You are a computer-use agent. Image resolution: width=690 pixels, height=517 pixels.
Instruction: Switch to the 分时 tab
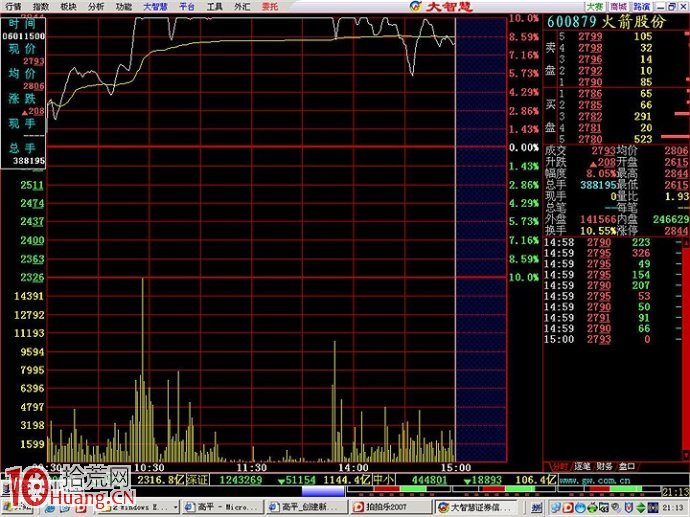tap(558, 466)
